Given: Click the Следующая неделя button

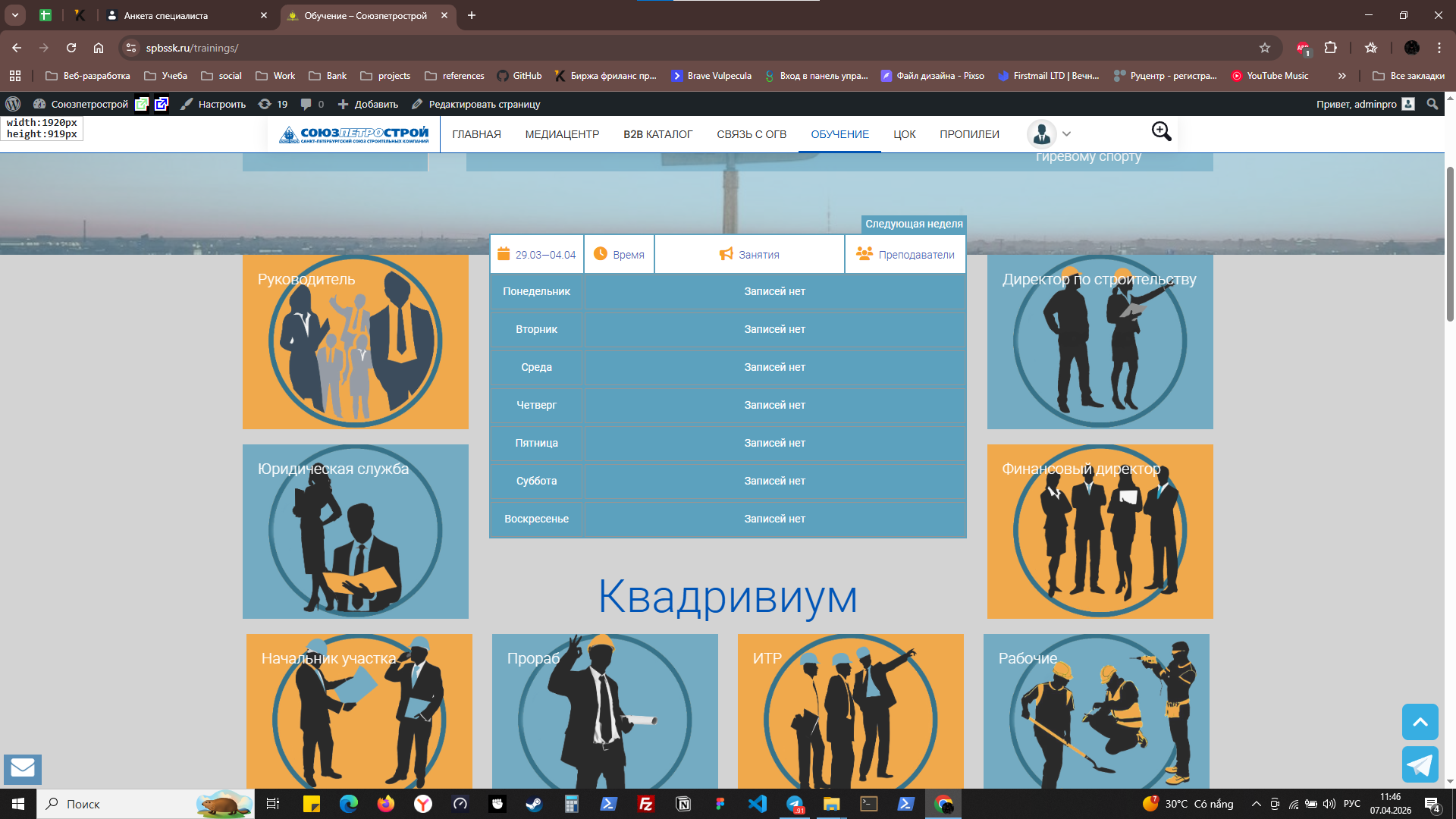Looking at the screenshot, I should click(914, 224).
